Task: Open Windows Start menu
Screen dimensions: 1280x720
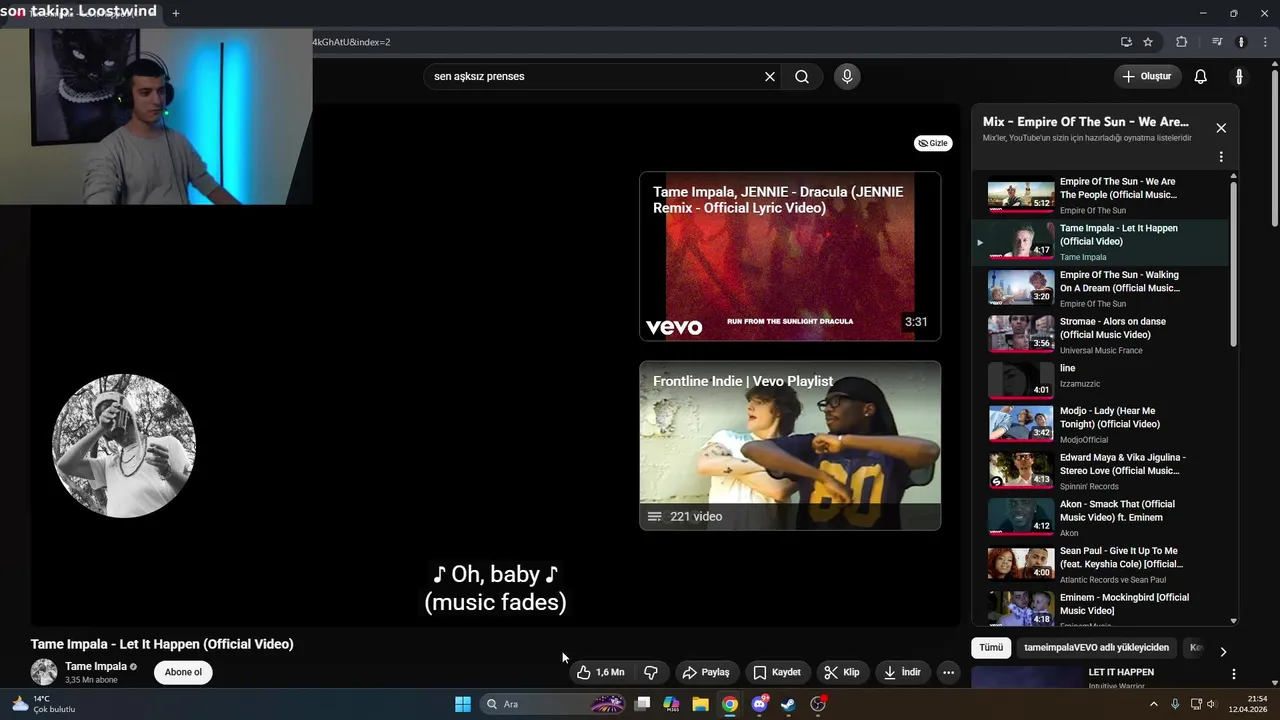Action: click(463, 704)
